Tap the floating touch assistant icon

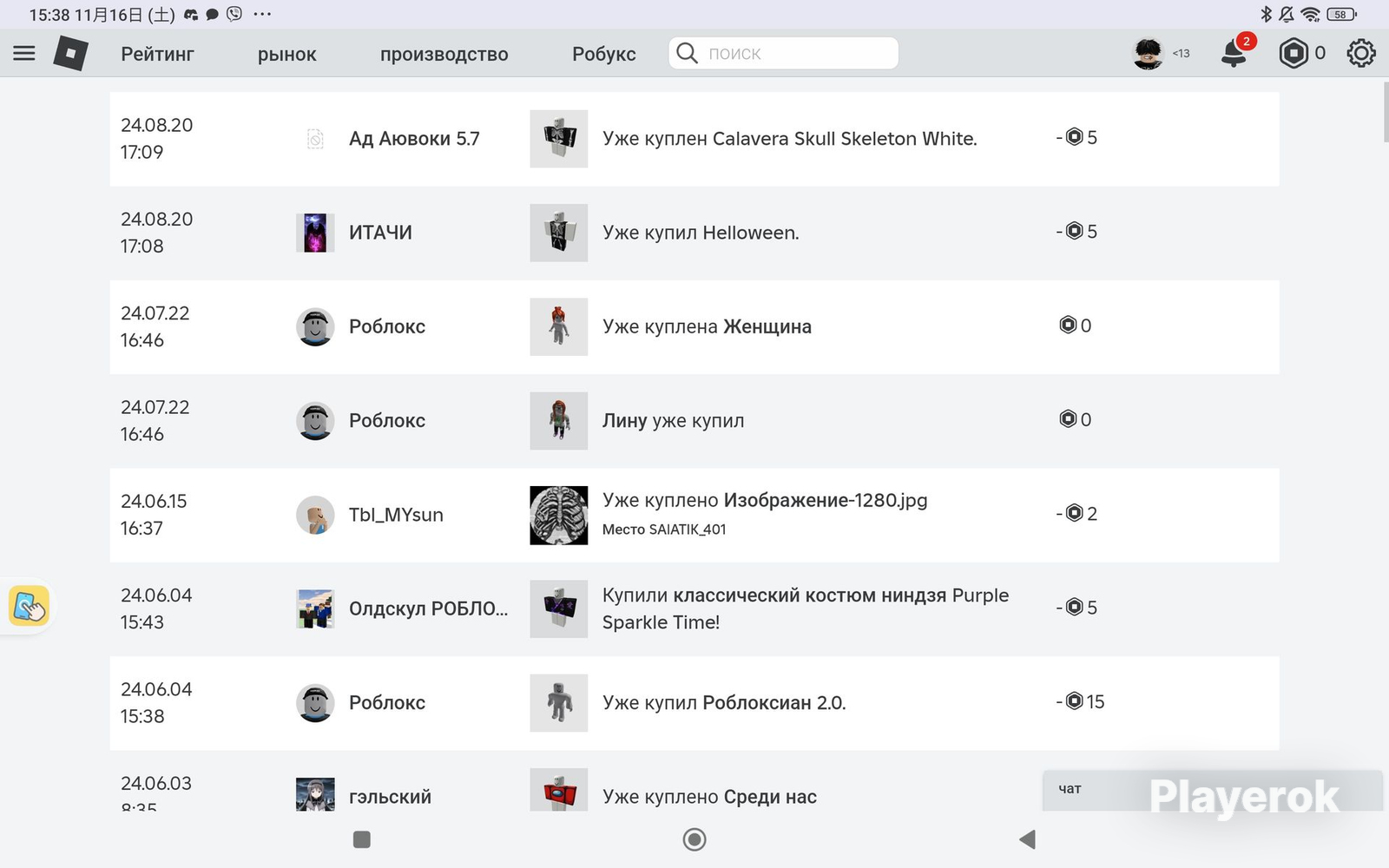29,606
